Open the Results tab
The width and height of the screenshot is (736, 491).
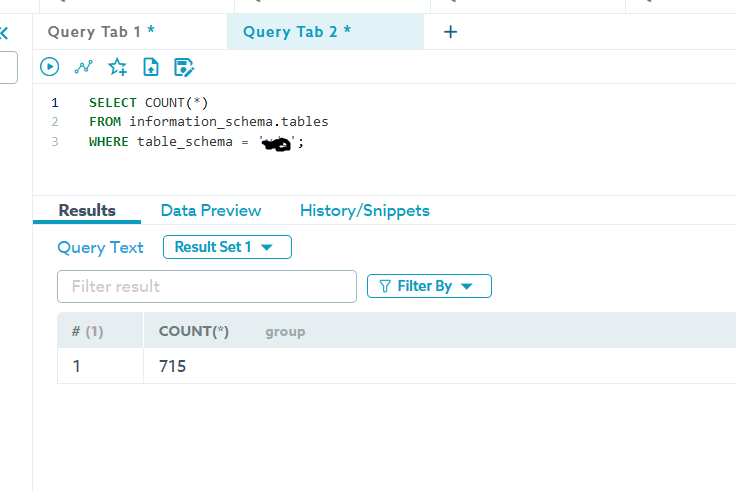point(87,210)
